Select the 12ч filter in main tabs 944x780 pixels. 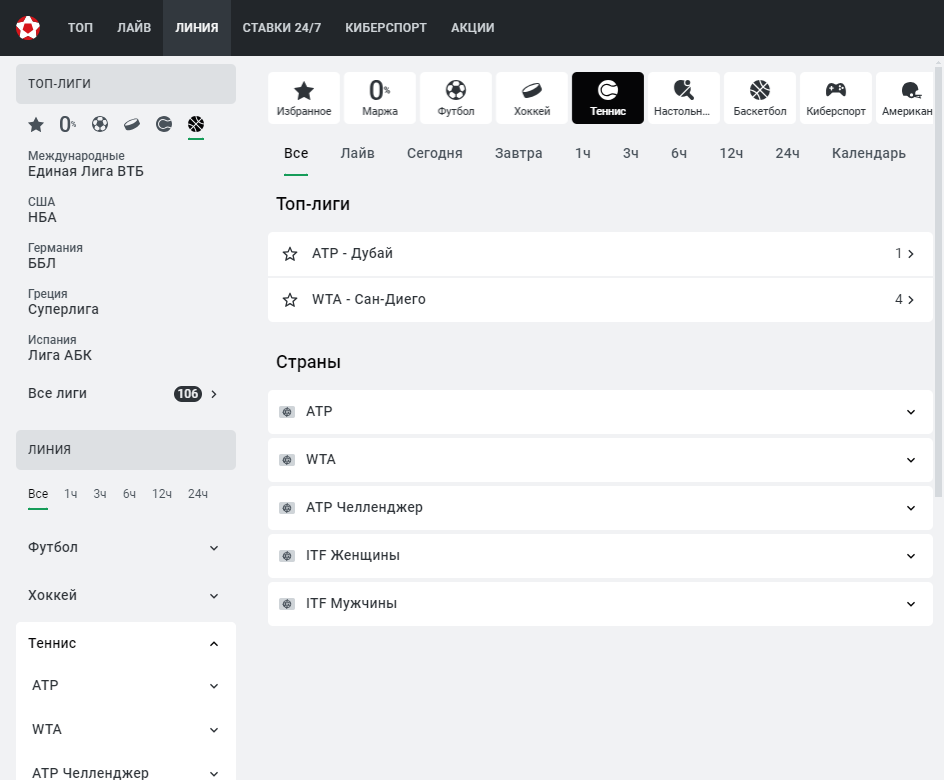tap(731, 153)
